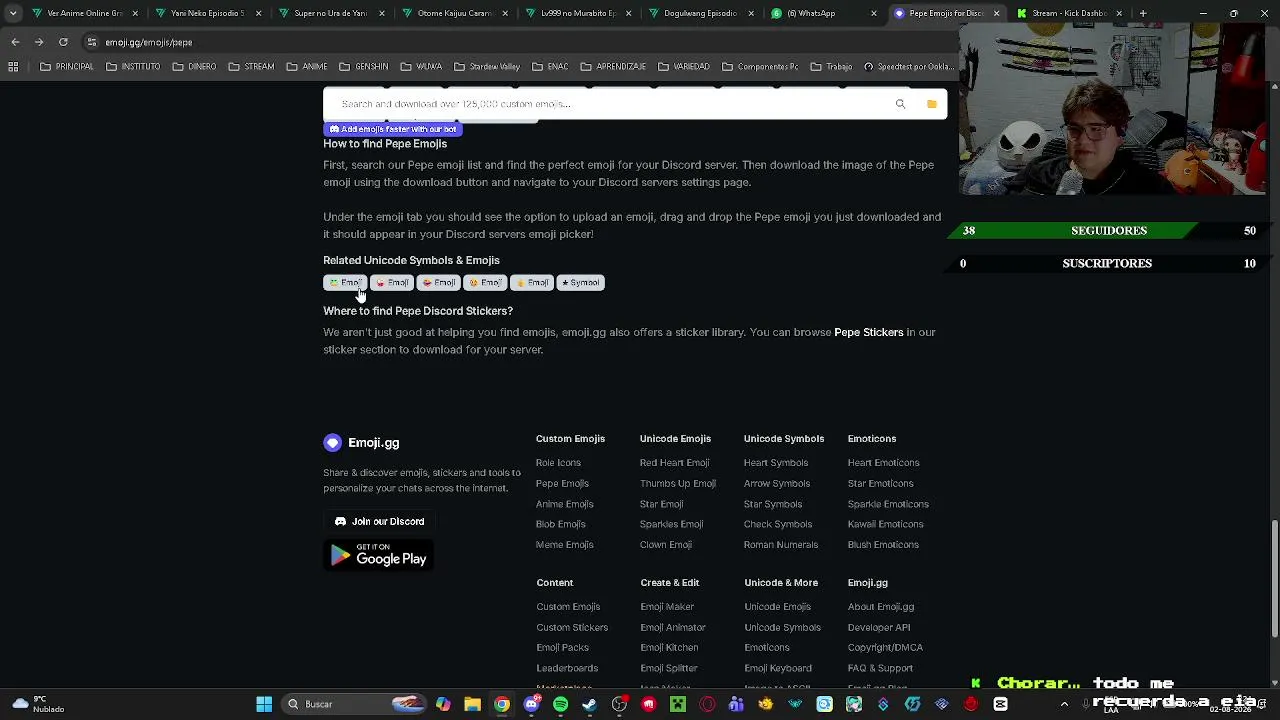Viewport: 1280px width, 720px height.
Task: Close the Pepe Emojis tab
Action: pos(996,14)
